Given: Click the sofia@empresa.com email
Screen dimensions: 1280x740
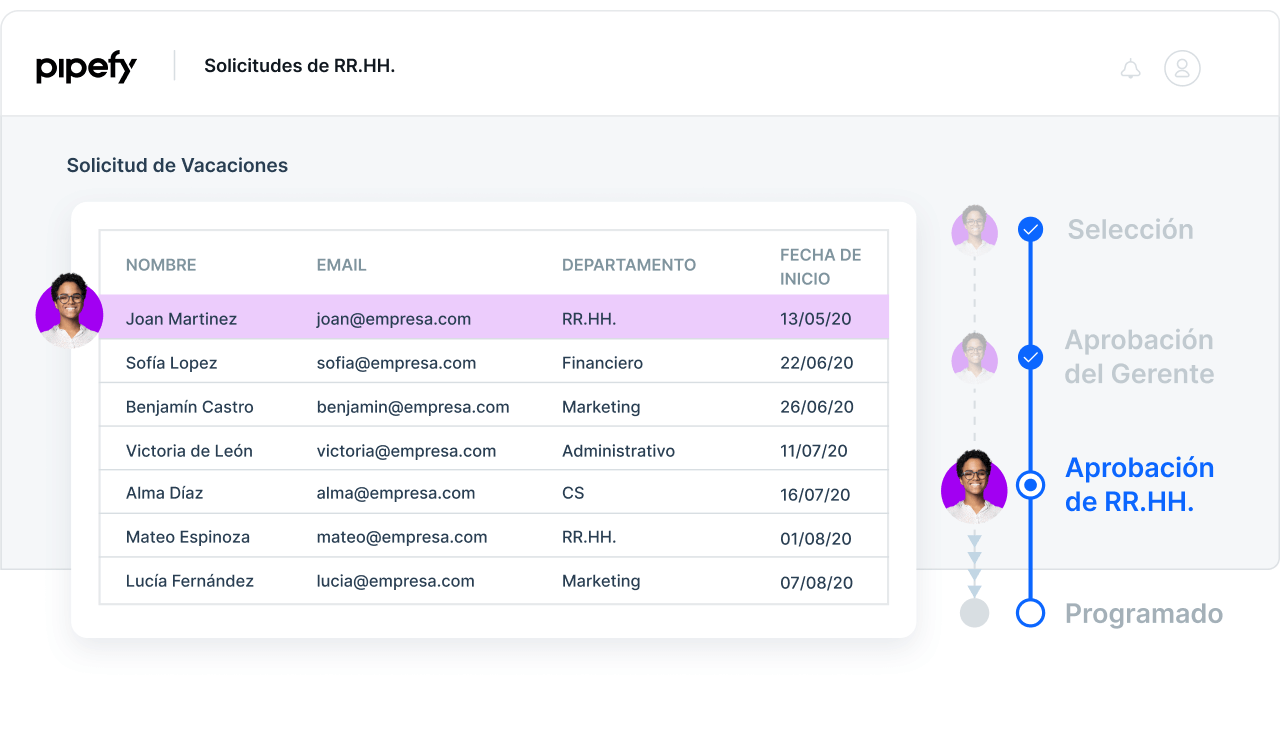Looking at the screenshot, I should point(396,363).
